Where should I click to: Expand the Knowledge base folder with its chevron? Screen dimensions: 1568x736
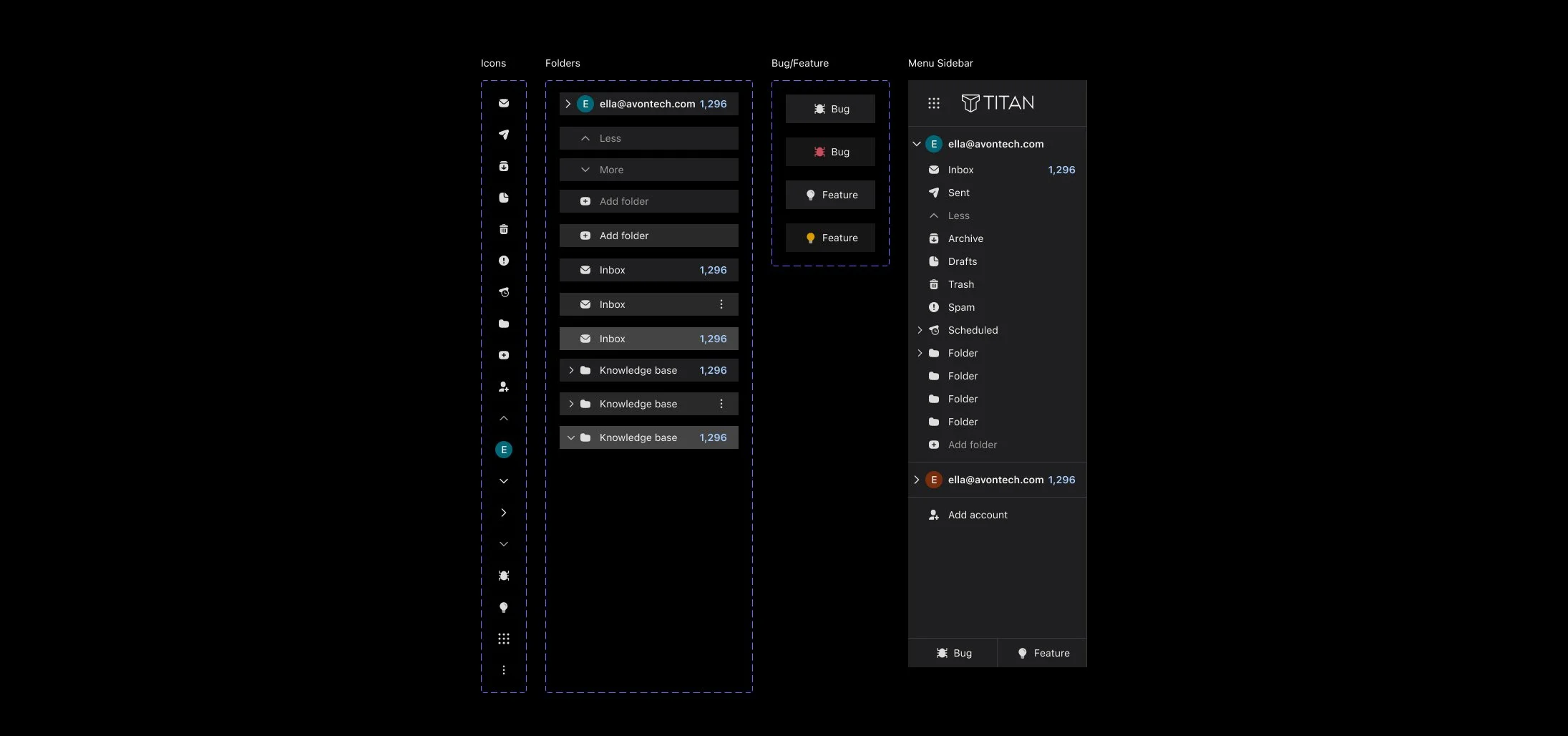pos(571,370)
